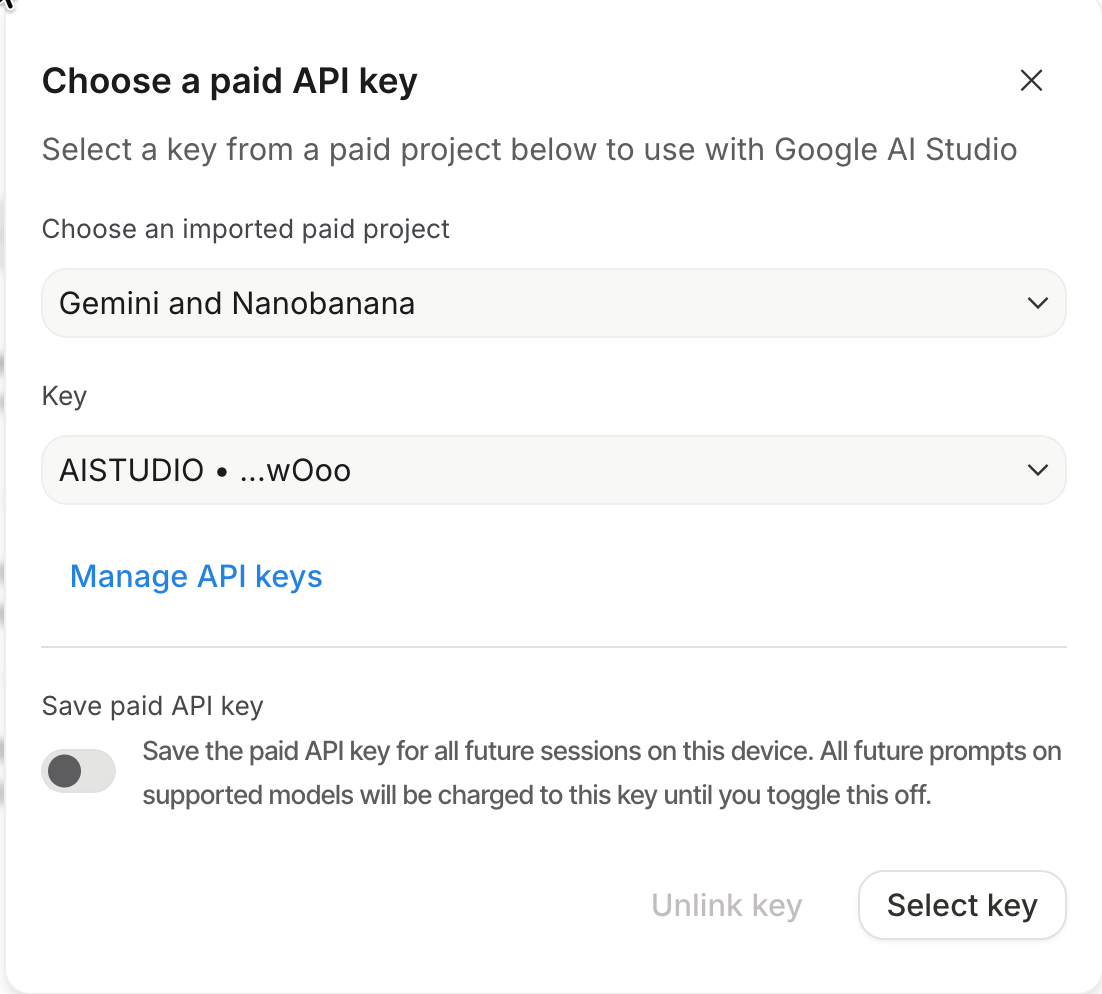1102x994 pixels.
Task: Expand the chevron arrow in the Key field
Action: coord(1038,470)
